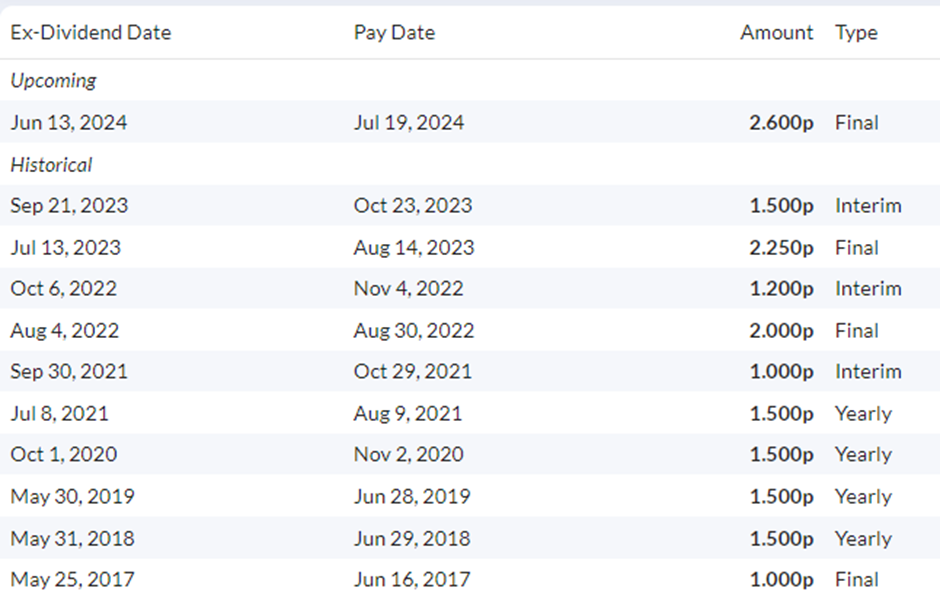Click ex-dividend date Jul 8, 2021
Image resolution: width=940 pixels, height=598 pixels.
(59, 413)
